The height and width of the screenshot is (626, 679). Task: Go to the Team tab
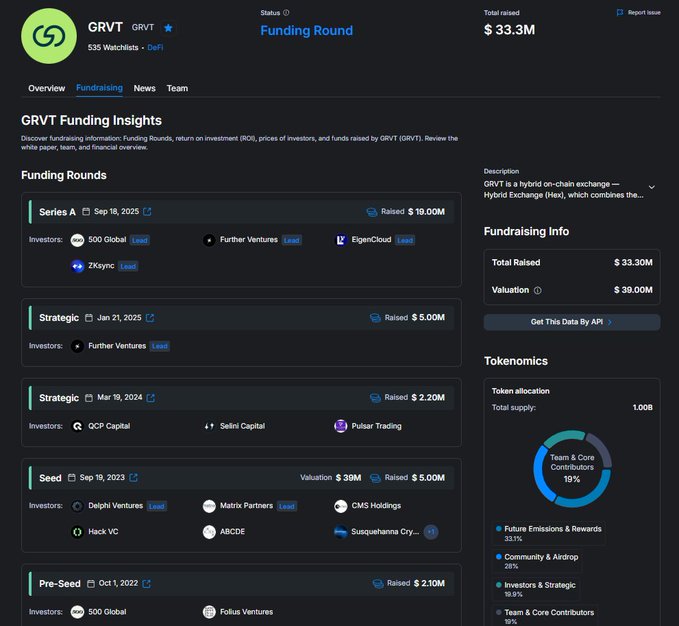(x=177, y=88)
